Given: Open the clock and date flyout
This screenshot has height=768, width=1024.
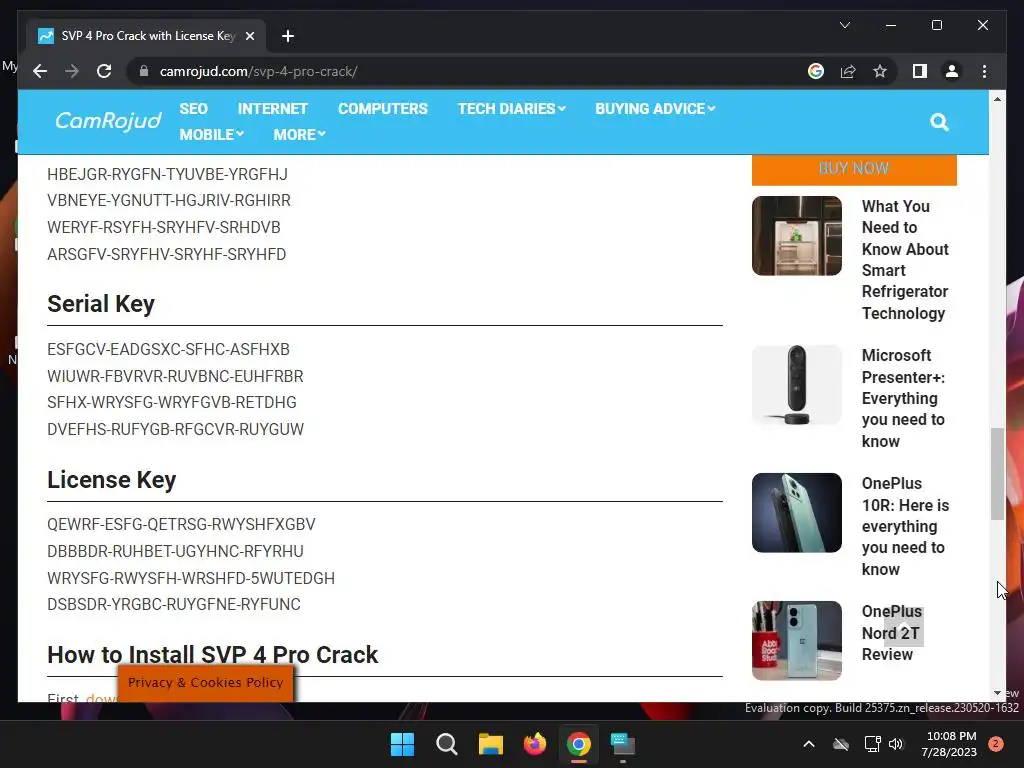Looking at the screenshot, I should click(x=950, y=744).
